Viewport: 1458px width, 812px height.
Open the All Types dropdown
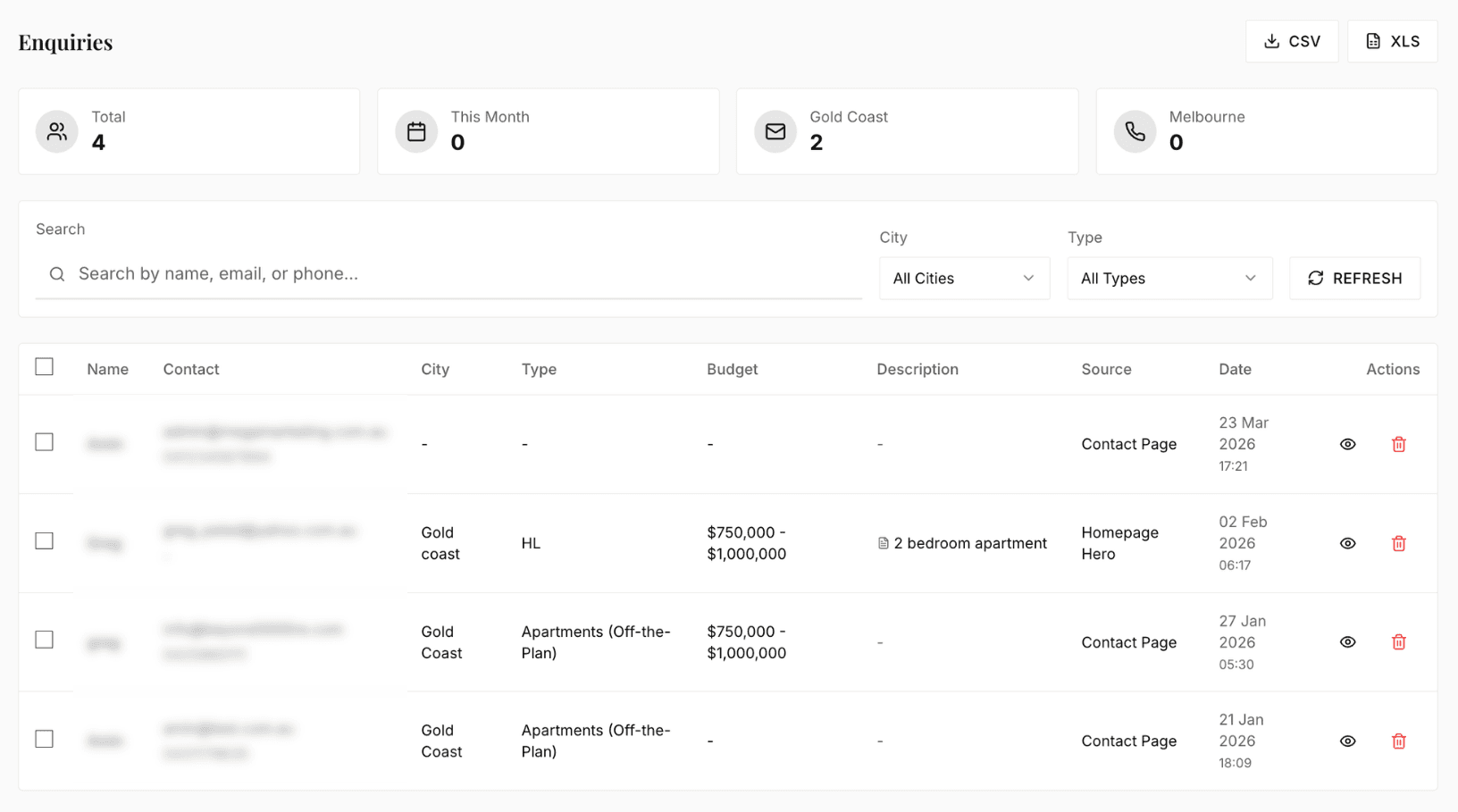[1169, 278]
